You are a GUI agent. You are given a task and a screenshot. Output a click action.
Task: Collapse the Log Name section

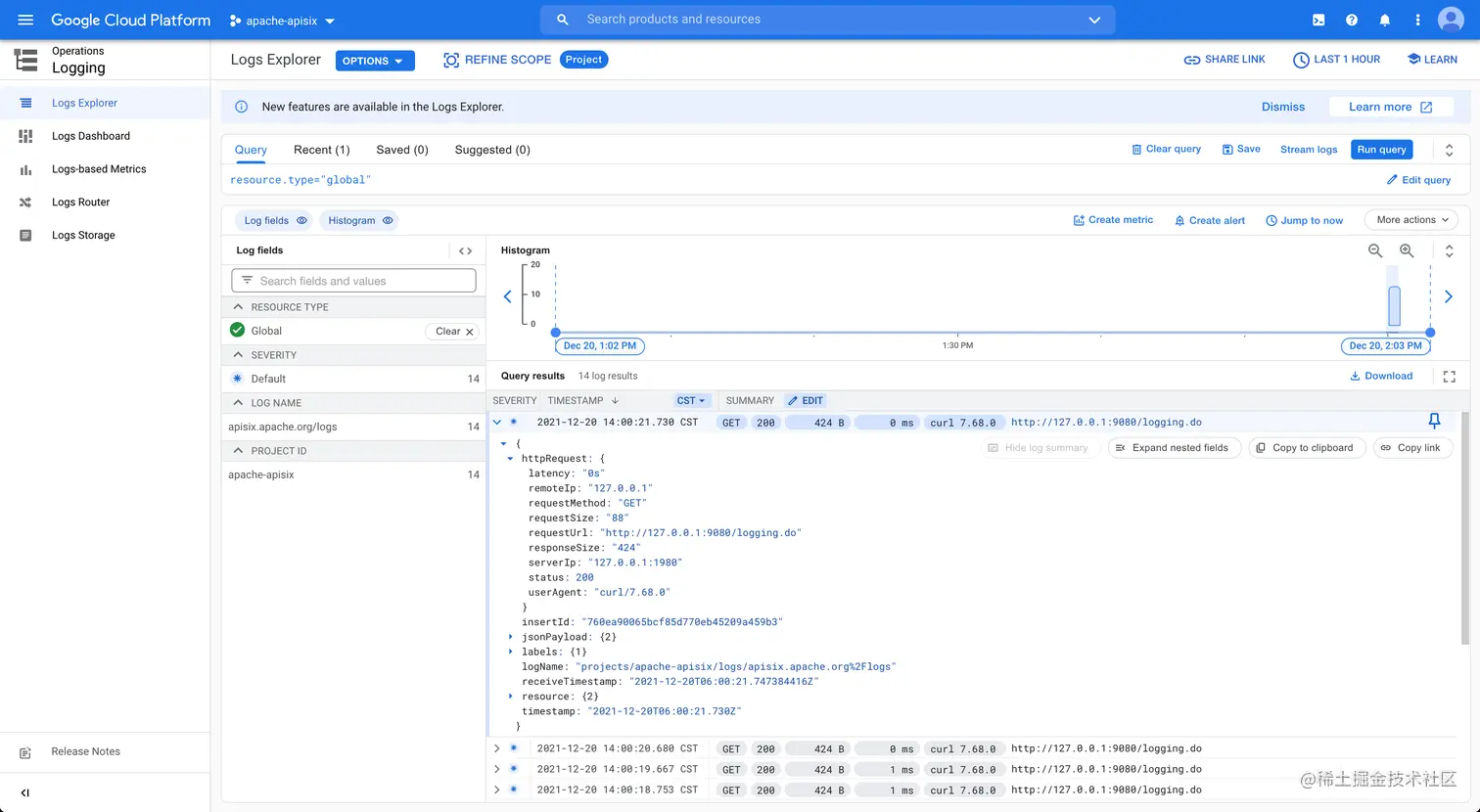[238, 403]
